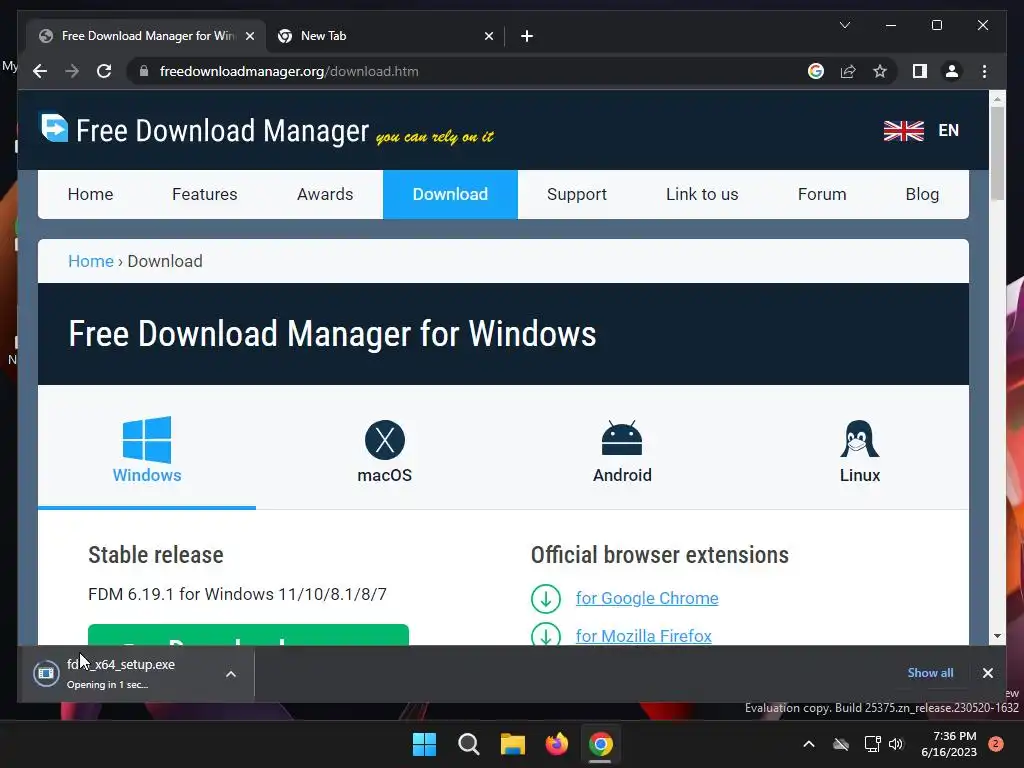Click the padlock site info icon
This screenshot has width=1024, height=768.
(x=144, y=71)
